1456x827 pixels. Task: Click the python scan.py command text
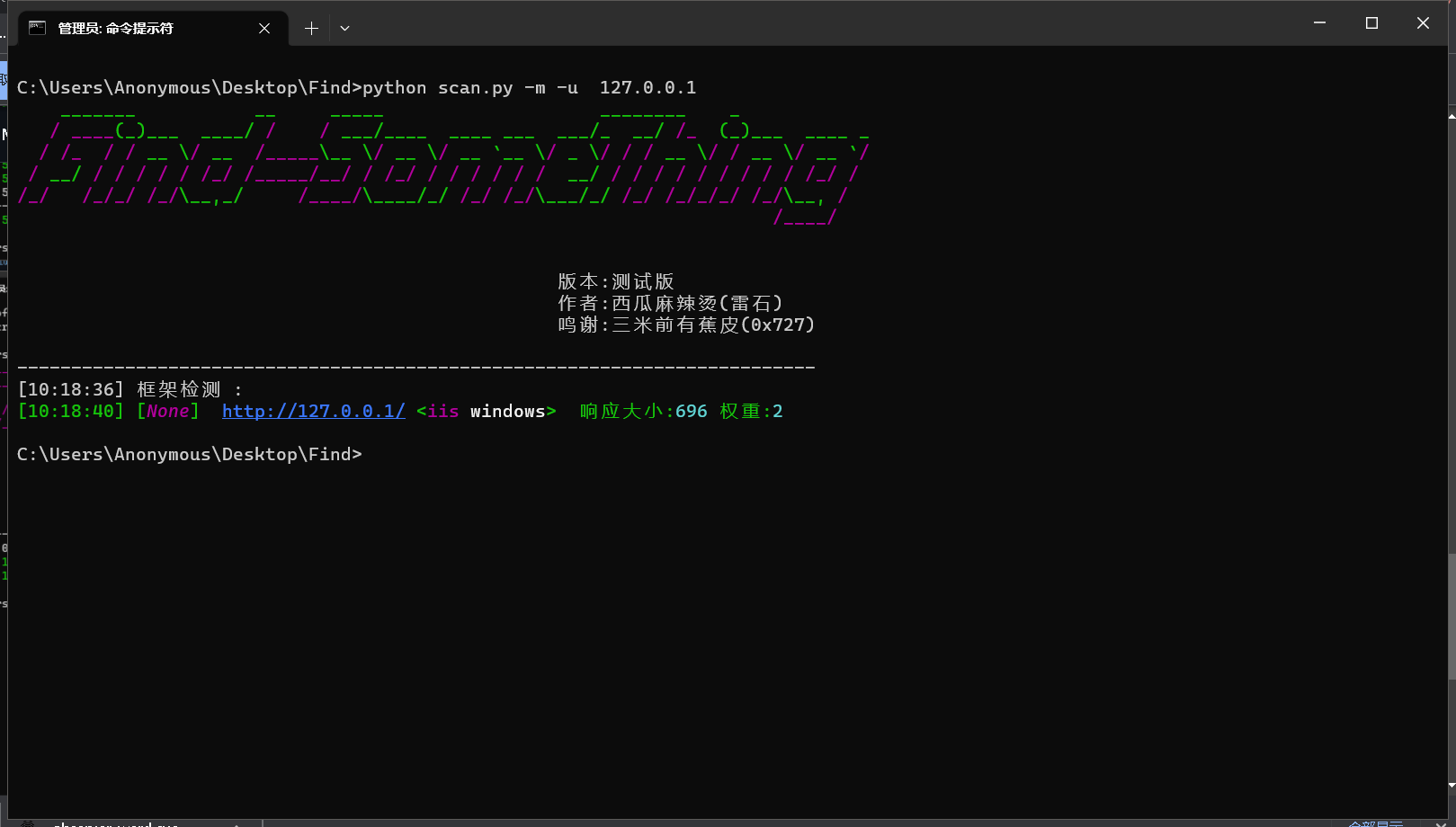point(529,87)
